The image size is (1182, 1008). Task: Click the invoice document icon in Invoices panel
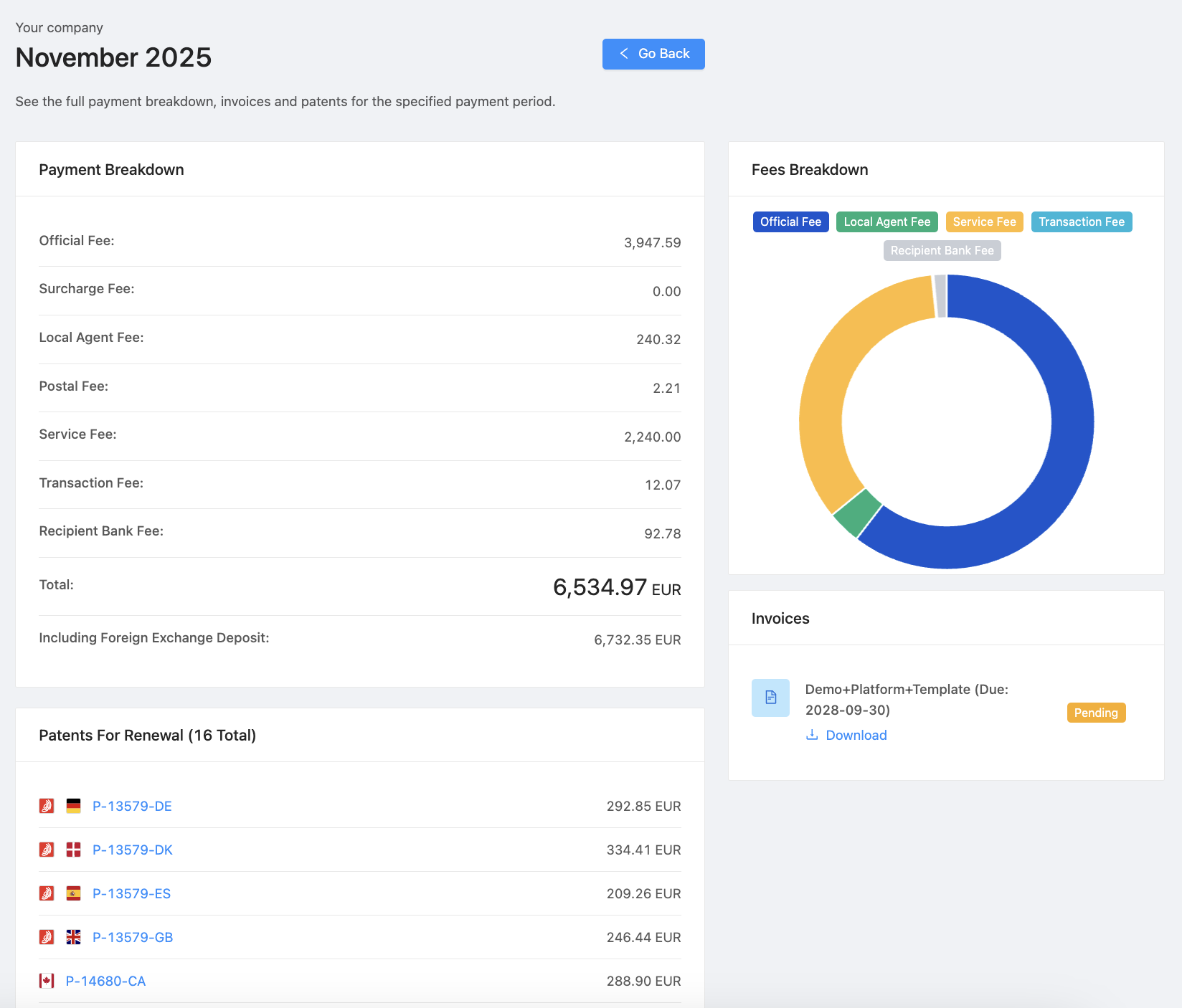pyautogui.click(x=770, y=698)
